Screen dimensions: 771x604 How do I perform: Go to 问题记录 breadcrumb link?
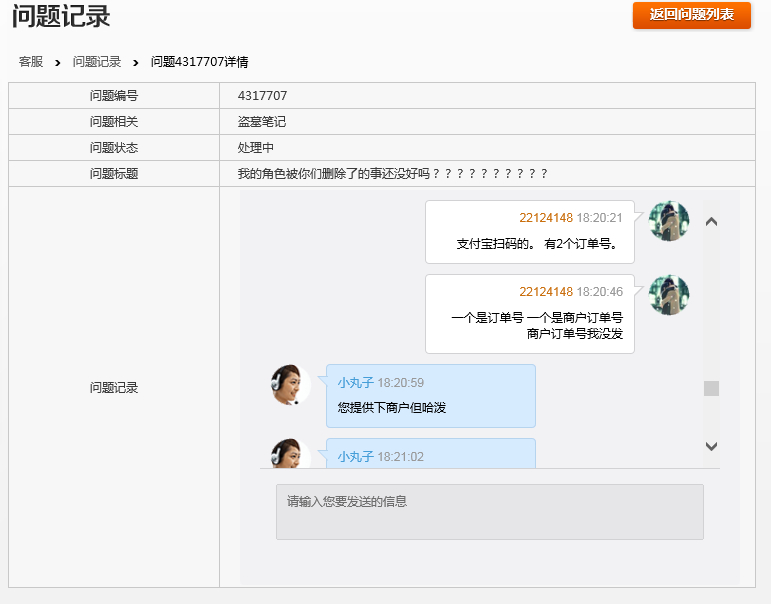(97, 62)
